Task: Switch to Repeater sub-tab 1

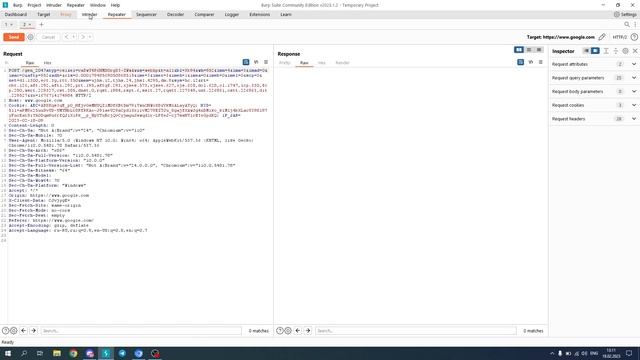Action: click(x=8, y=24)
